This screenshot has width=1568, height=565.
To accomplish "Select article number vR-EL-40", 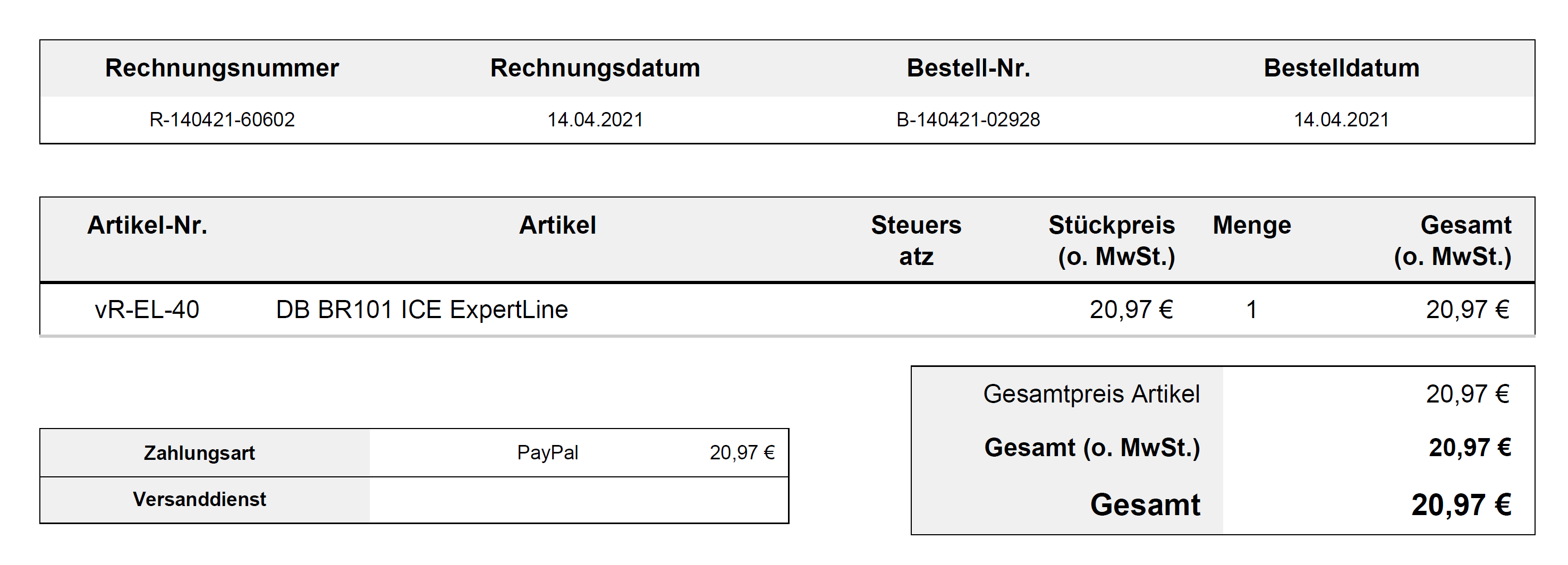I will point(147,310).
